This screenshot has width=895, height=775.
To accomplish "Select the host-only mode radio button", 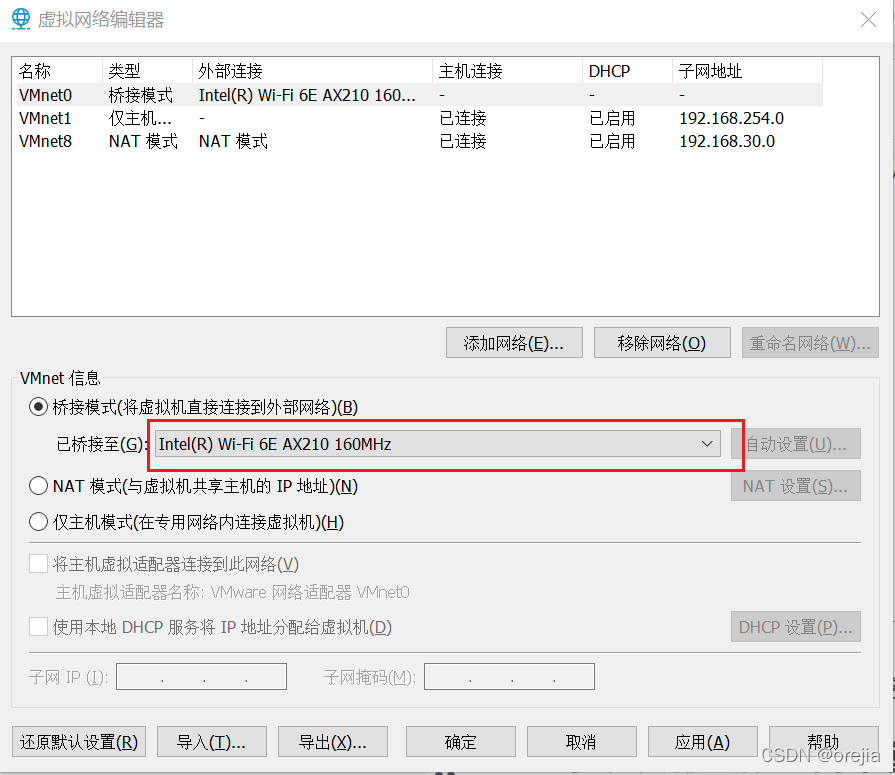I will click(38, 522).
